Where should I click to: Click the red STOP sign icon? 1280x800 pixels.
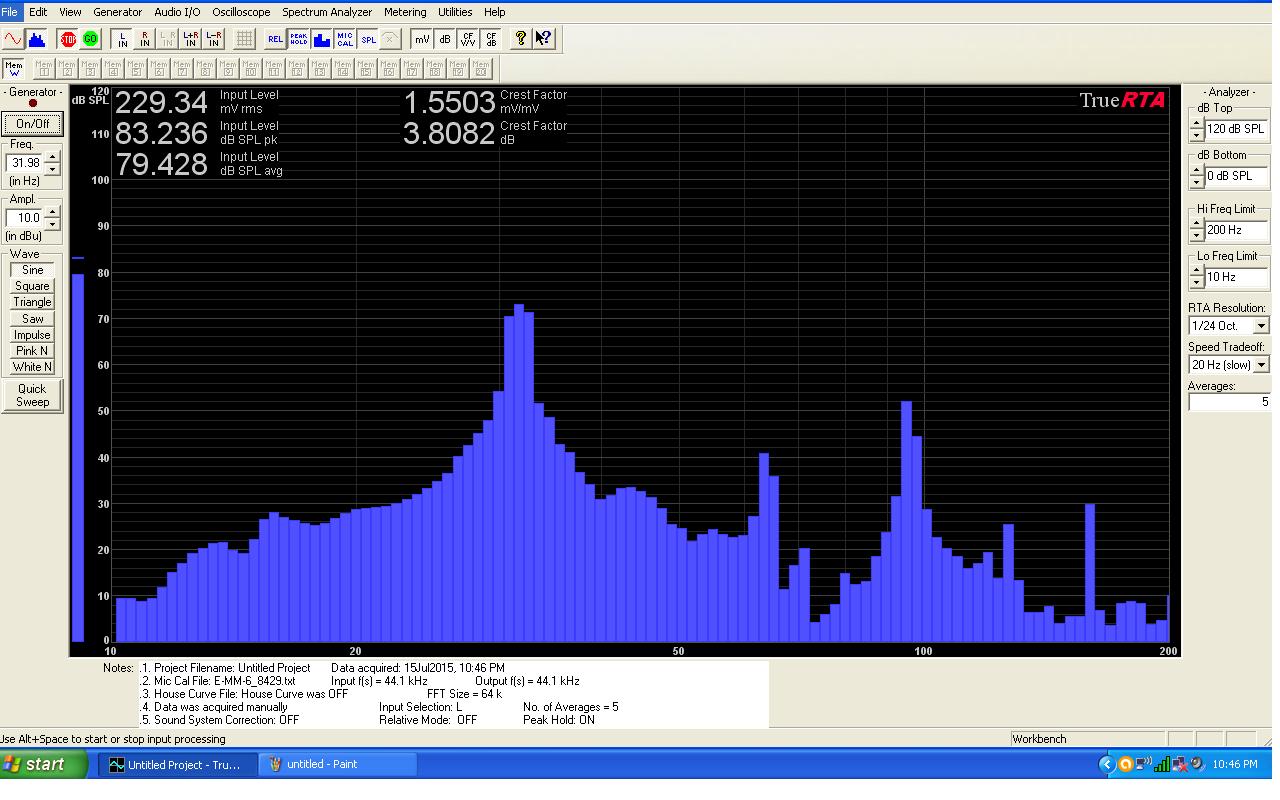[68, 39]
